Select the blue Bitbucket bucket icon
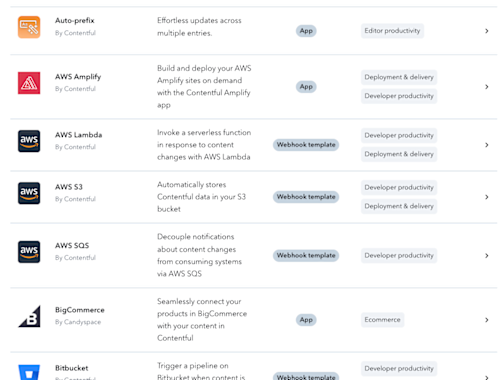Image resolution: width=500 pixels, height=380 pixels. [x=29, y=372]
